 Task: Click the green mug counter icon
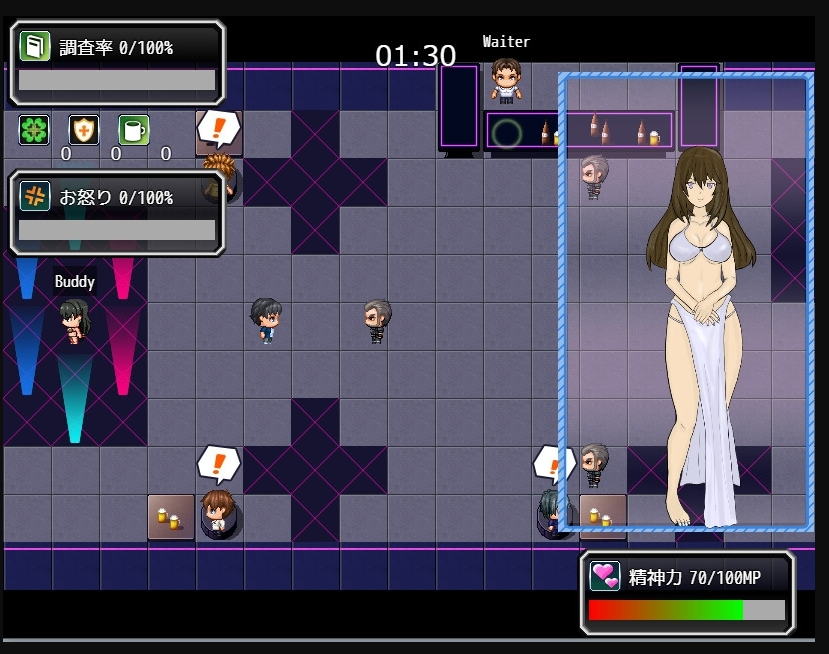click(x=133, y=130)
